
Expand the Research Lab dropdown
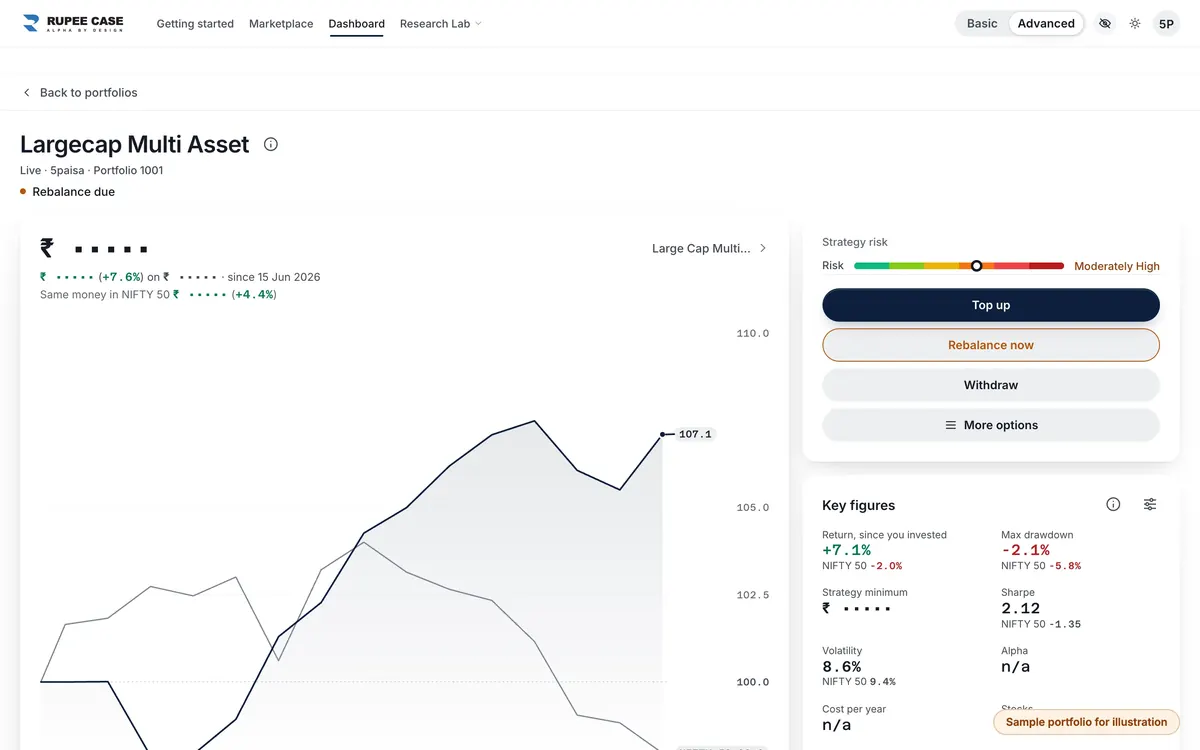441,23
